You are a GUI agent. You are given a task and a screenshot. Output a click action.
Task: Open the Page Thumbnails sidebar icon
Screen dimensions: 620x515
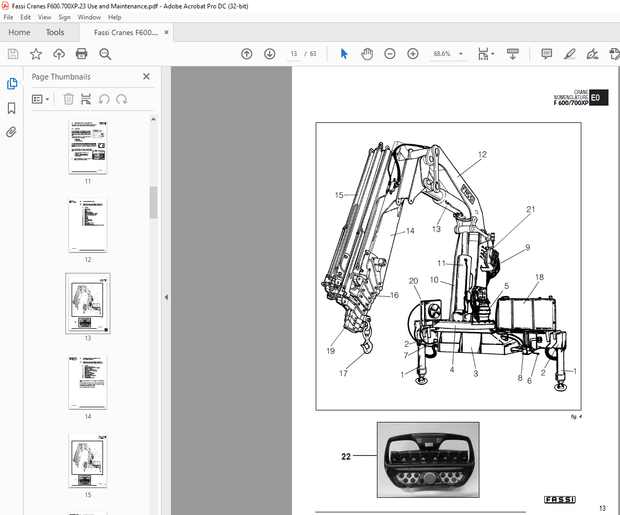12,84
